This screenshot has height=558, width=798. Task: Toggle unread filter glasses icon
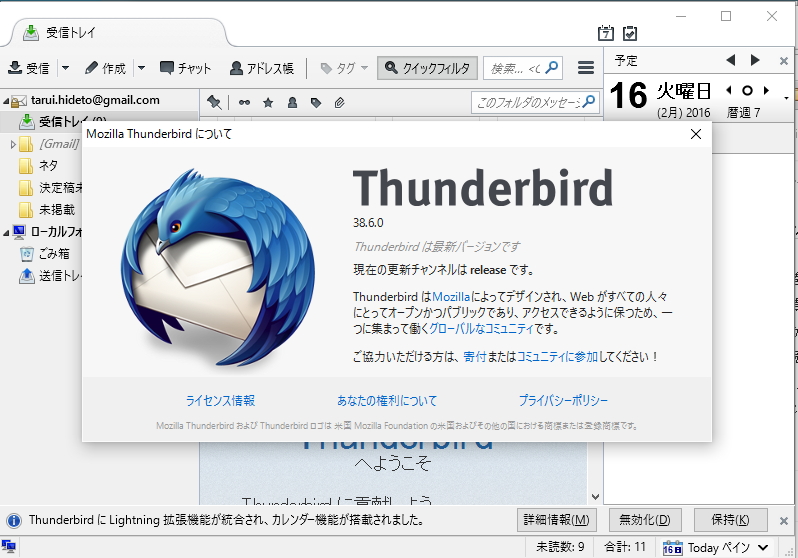click(x=244, y=102)
